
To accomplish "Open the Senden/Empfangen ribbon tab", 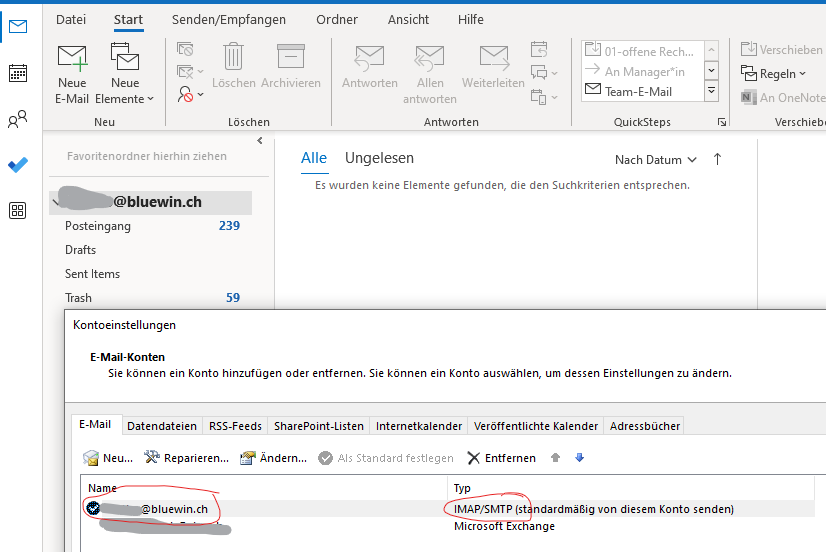I will (x=228, y=19).
